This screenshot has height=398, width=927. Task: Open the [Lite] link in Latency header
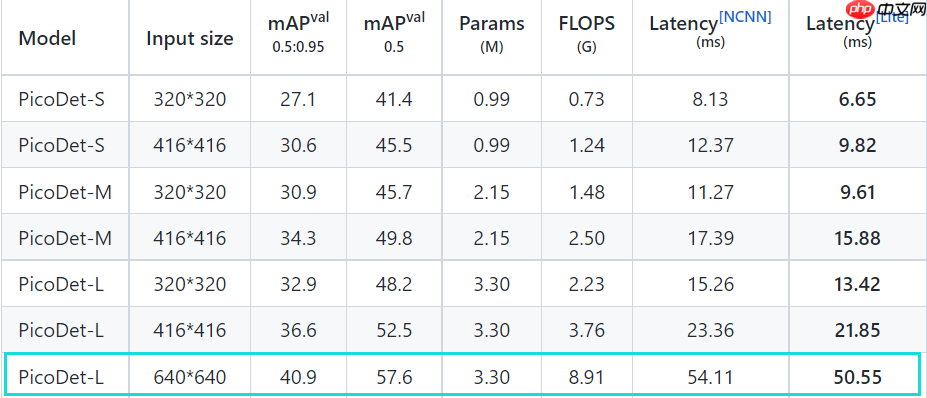point(892,17)
